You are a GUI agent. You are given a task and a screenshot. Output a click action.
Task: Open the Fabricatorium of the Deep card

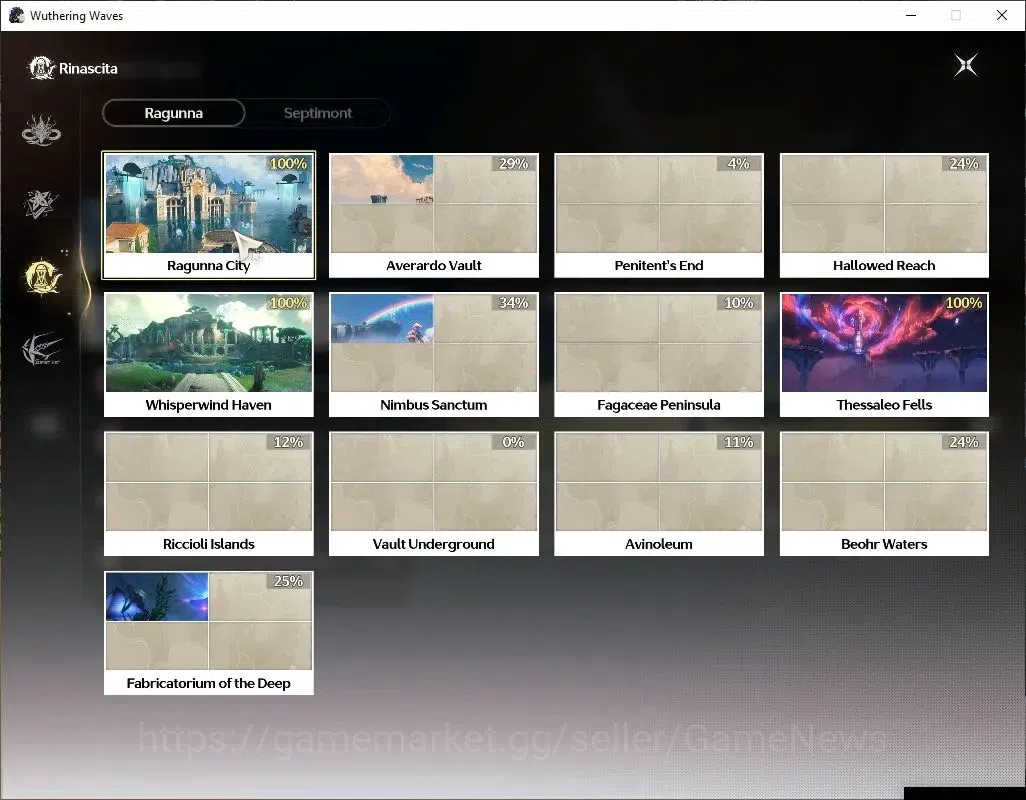pos(209,633)
